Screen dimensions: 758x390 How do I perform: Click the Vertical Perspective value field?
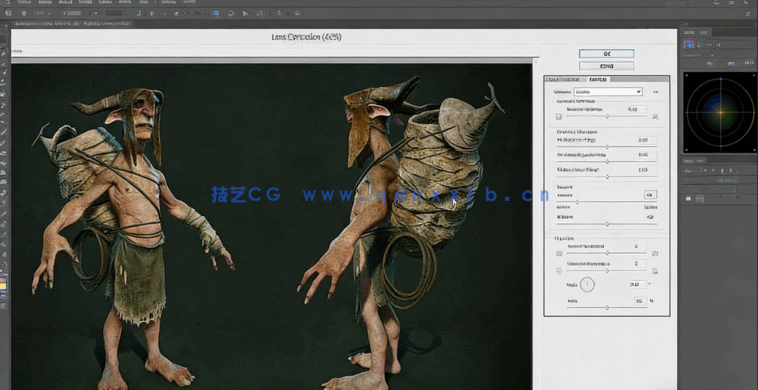pos(640,246)
